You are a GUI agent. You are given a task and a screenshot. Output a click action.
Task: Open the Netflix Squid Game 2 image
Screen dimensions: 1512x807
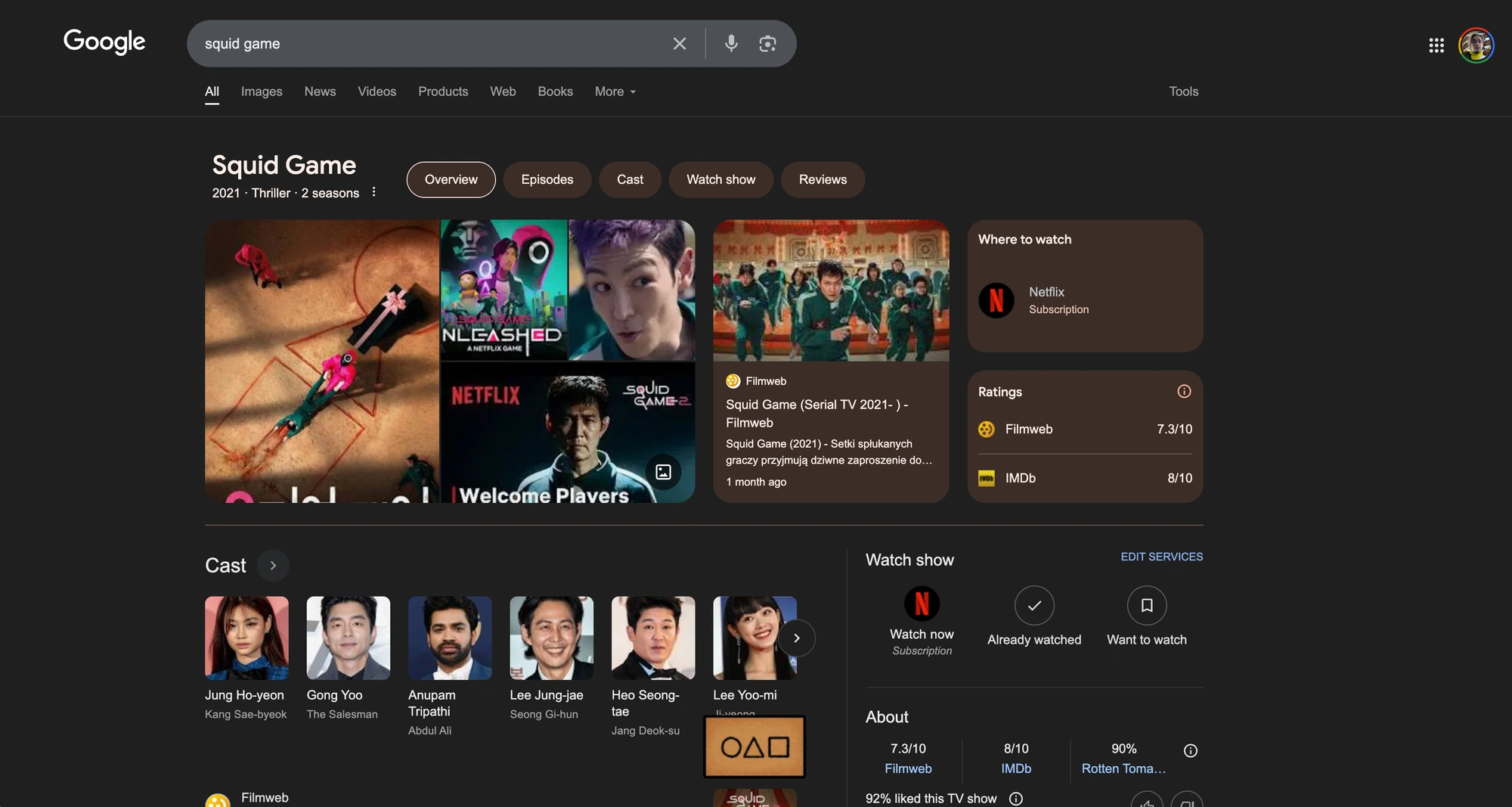click(567, 433)
